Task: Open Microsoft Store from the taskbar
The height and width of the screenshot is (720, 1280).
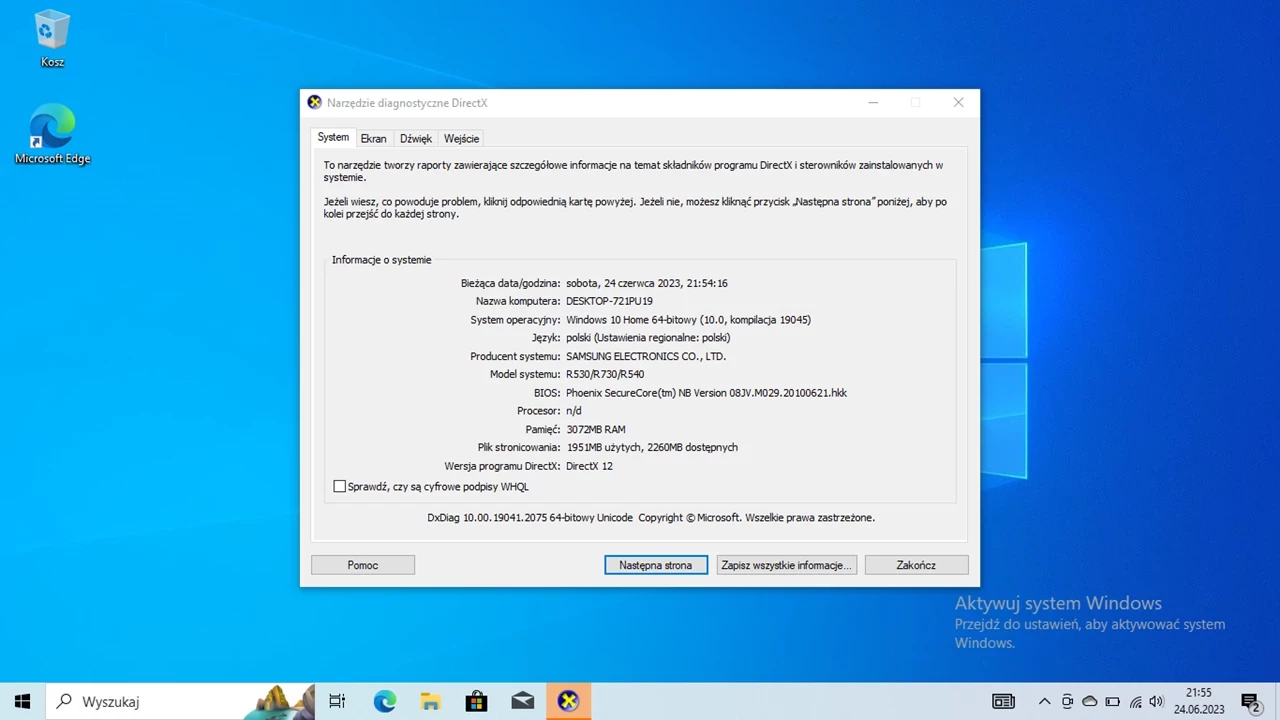Action: (x=476, y=701)
